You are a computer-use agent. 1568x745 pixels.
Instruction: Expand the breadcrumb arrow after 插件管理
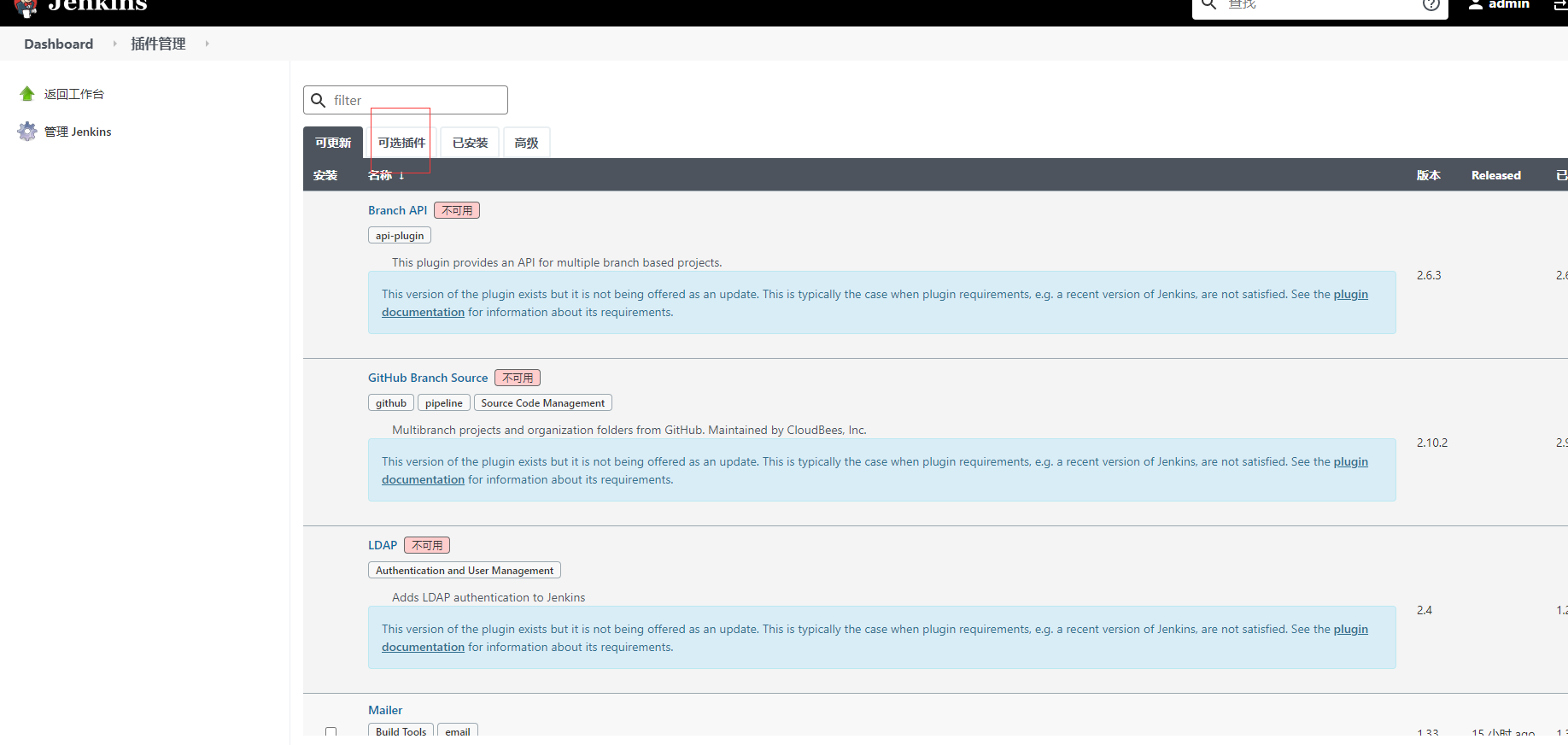pos(207,44)
